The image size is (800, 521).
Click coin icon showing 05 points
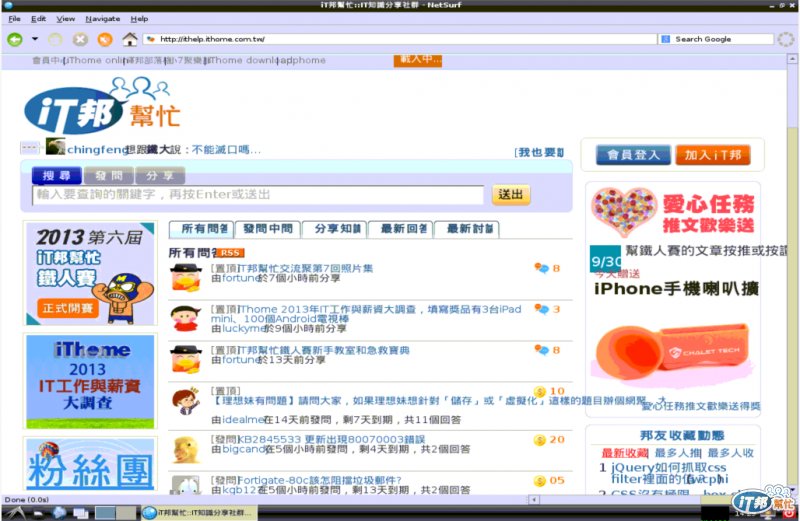click(540, 481)
